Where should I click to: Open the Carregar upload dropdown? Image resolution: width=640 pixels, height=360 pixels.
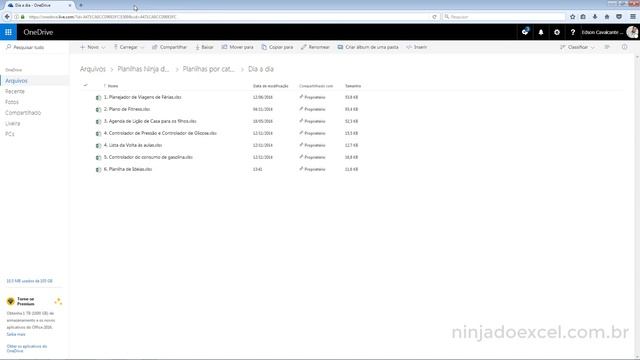[129, 47]
